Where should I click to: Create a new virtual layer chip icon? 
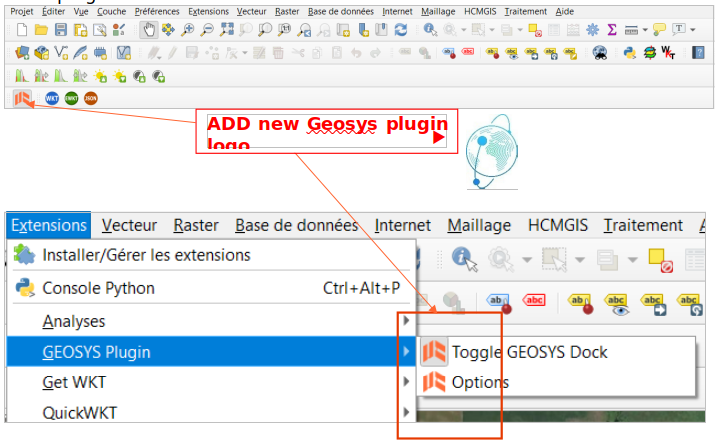point(100,53)
